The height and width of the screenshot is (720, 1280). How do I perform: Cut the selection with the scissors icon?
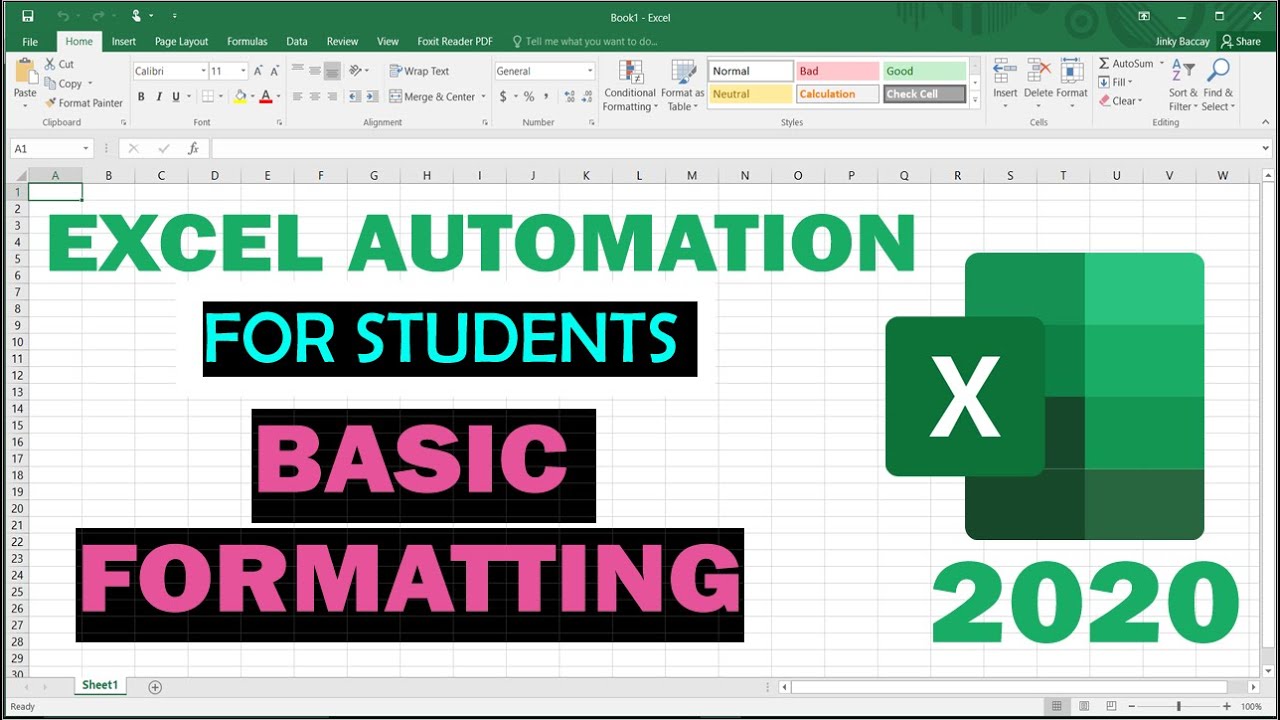51,64
